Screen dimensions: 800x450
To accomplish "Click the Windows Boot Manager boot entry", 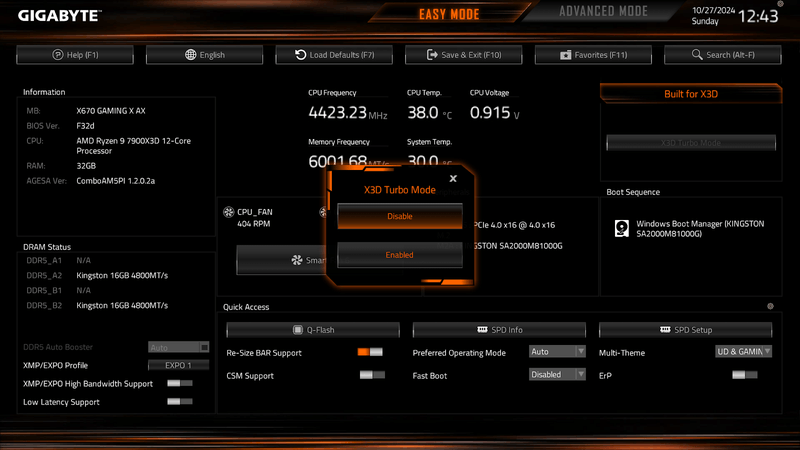I will [690, 229].
